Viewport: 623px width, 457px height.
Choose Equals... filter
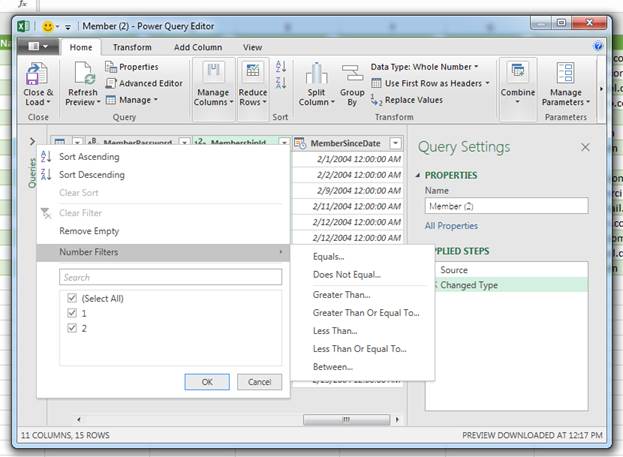(328, 257)
